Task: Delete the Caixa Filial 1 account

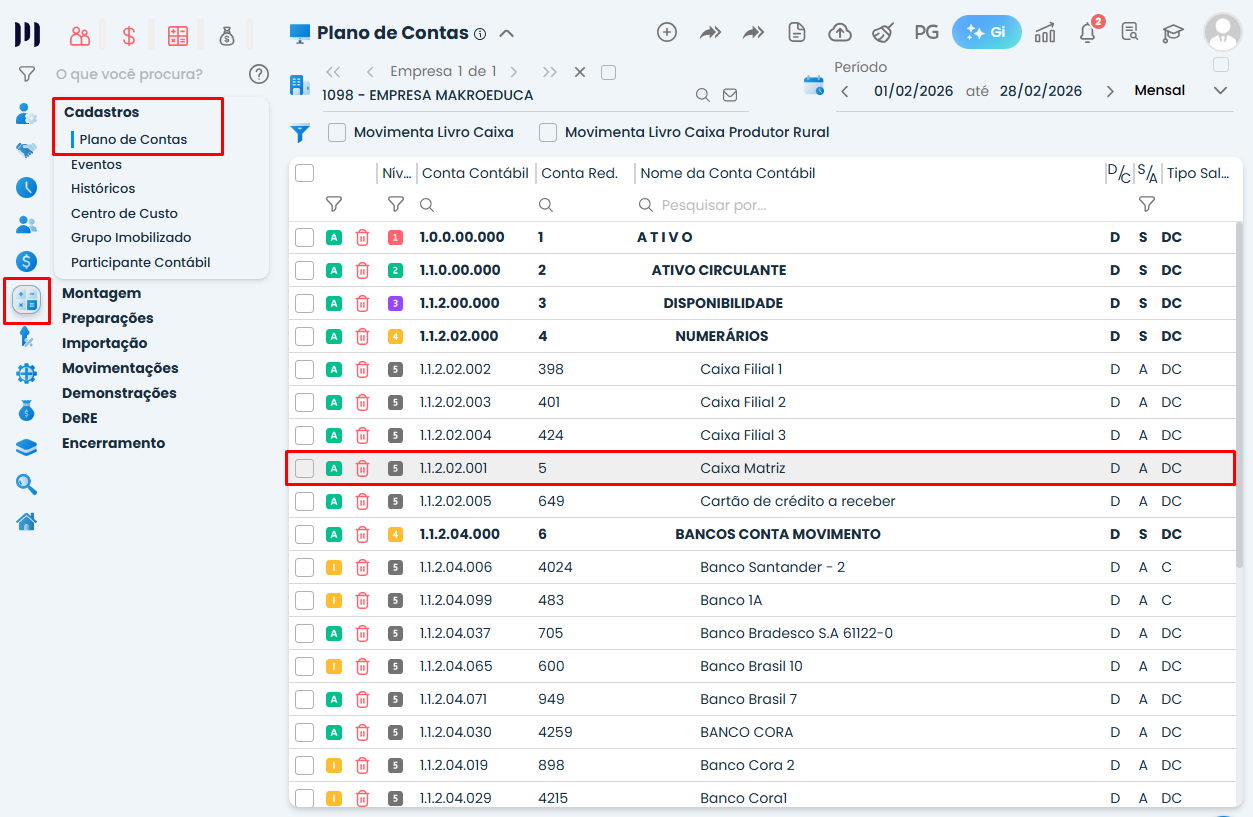Action: 362,369
